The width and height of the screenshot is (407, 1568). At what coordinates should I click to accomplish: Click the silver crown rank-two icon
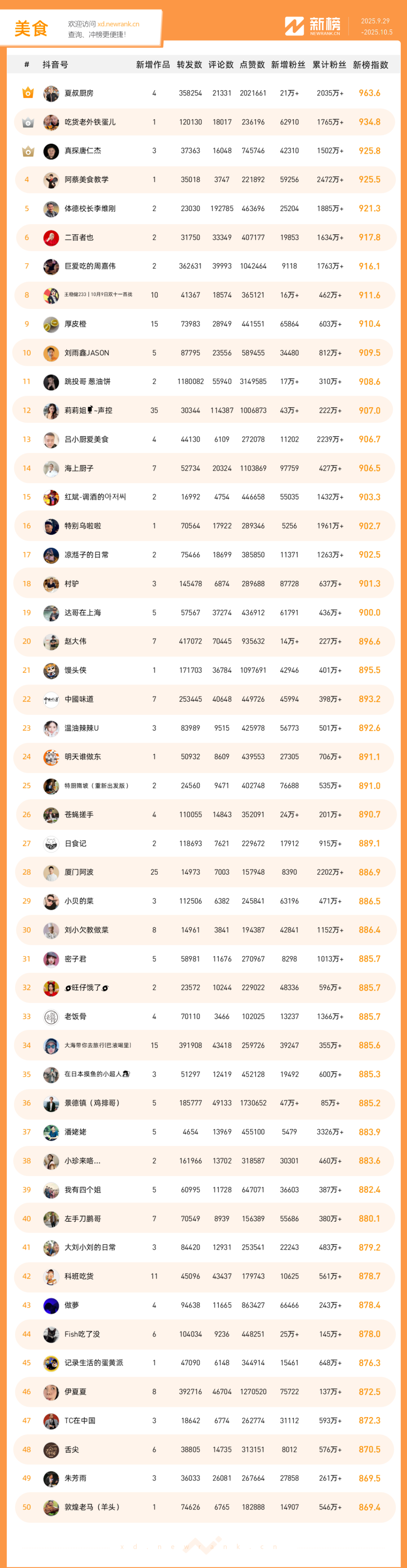[x=28, y=122]
